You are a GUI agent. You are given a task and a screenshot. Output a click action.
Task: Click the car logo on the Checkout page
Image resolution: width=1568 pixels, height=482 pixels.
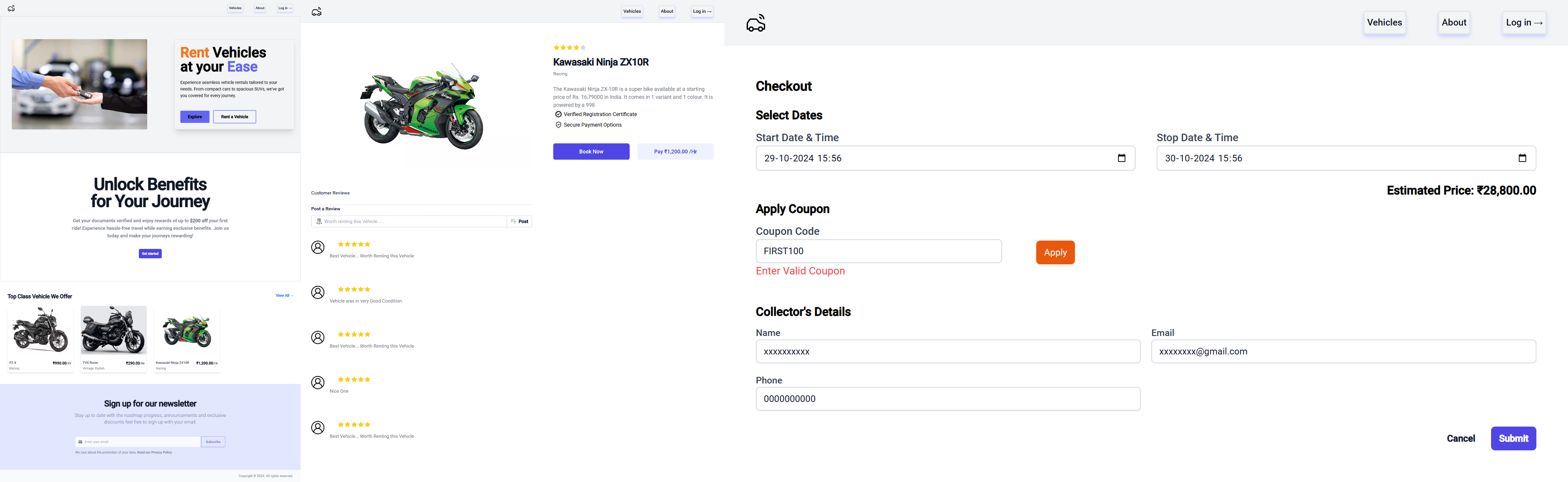tap(756, 23)
